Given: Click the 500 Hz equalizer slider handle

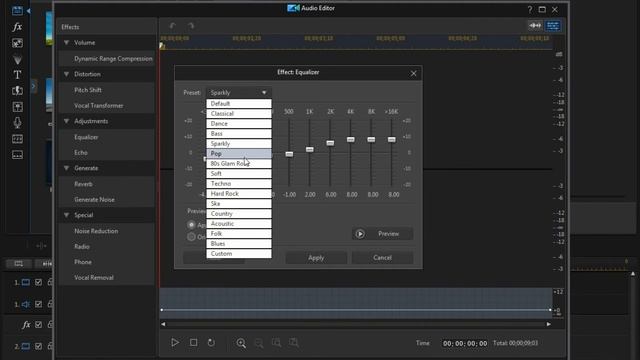Looking at the screenshot, I should 289,154.
